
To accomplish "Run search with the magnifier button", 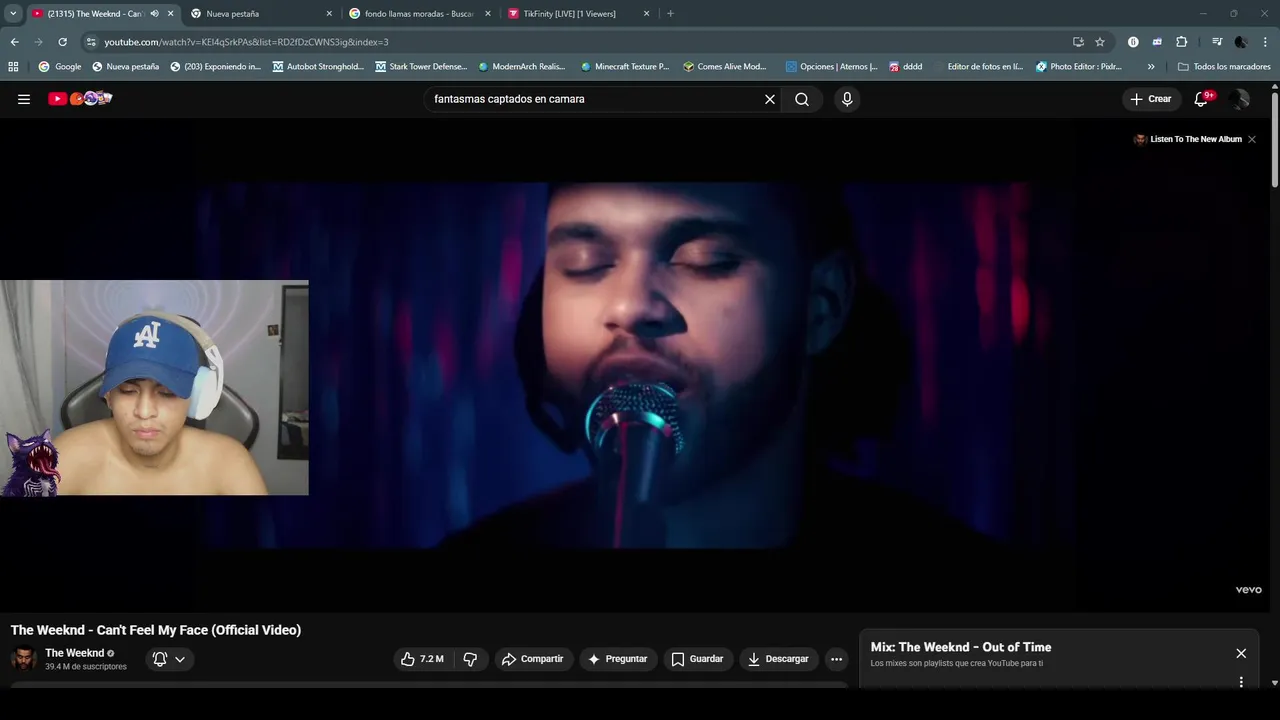I will pos(802,99).
